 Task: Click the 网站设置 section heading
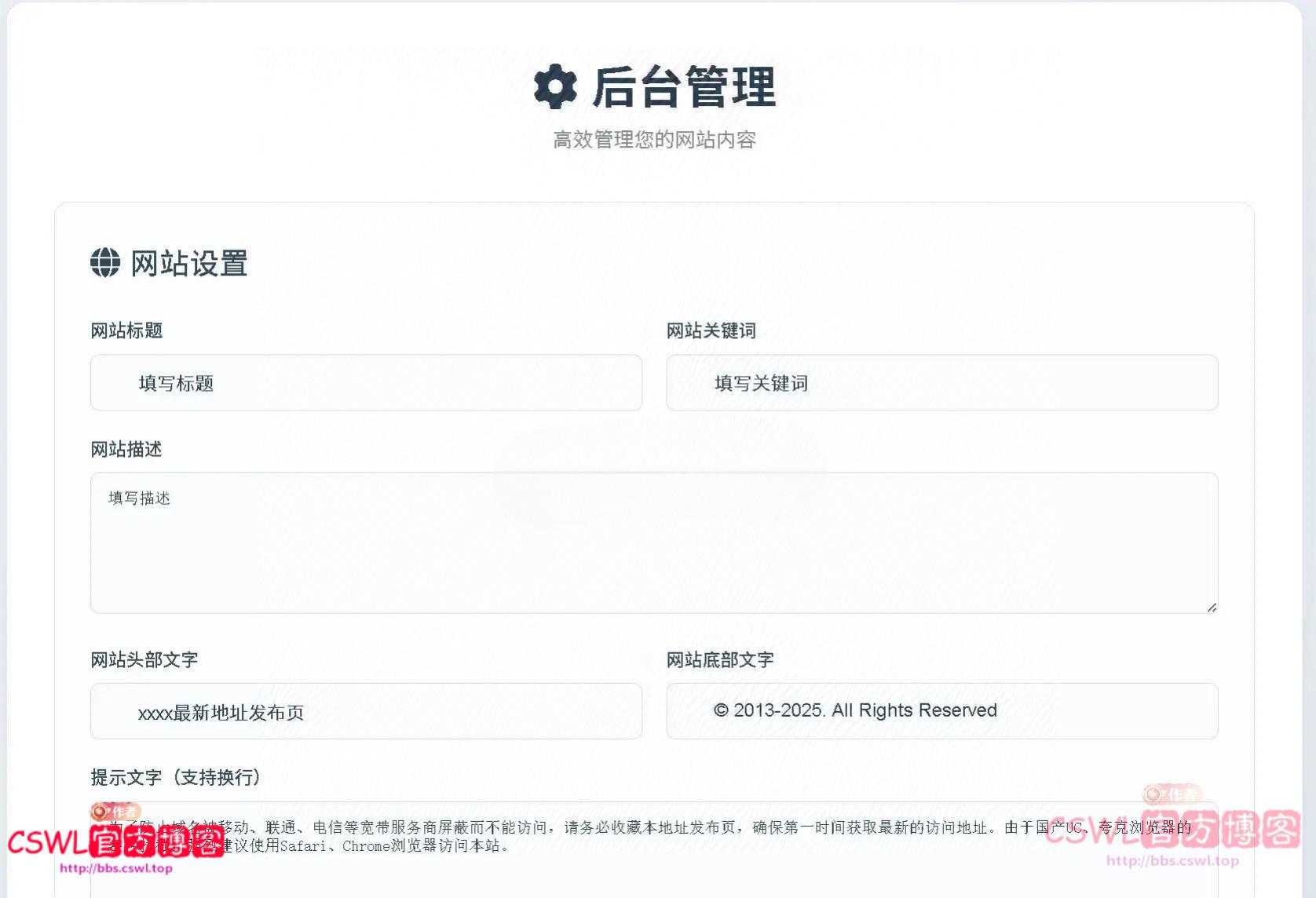coord(188,262)
